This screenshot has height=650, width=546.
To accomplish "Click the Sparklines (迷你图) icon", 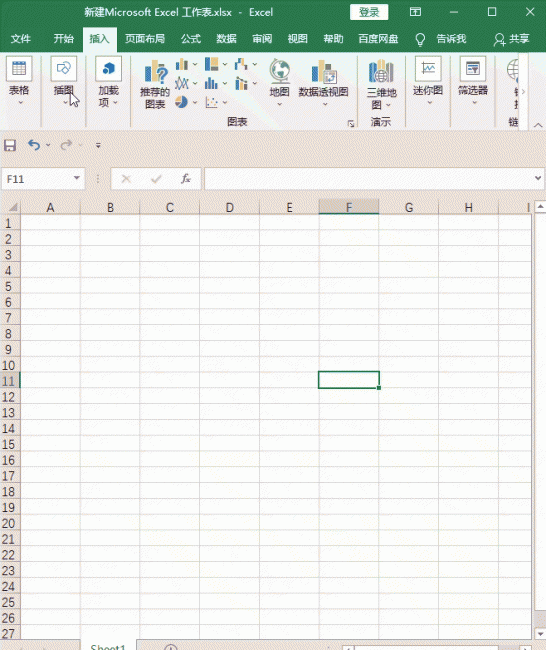I will [428, 69].
